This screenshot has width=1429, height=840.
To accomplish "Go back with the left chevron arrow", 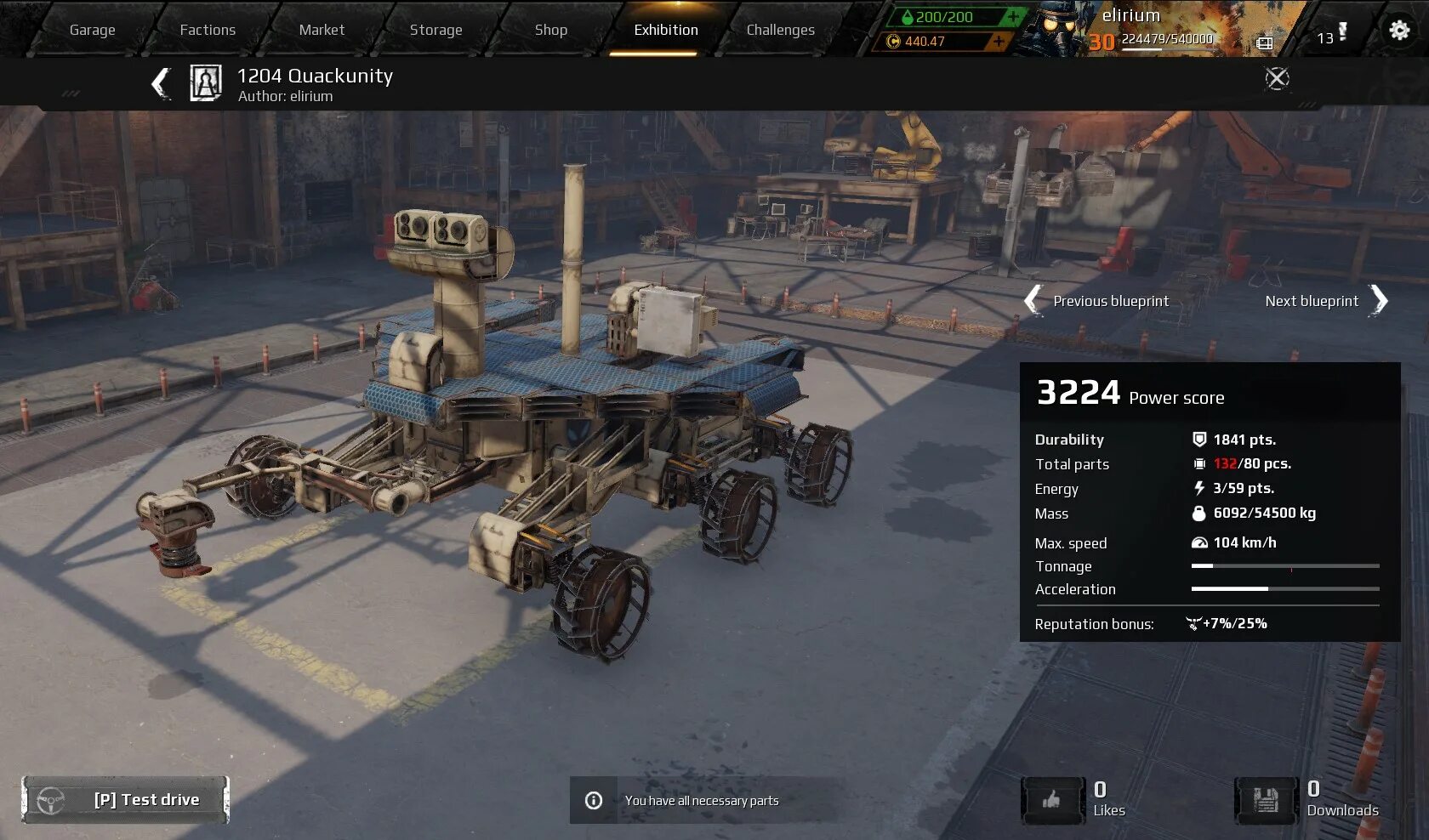I will 161,83.
